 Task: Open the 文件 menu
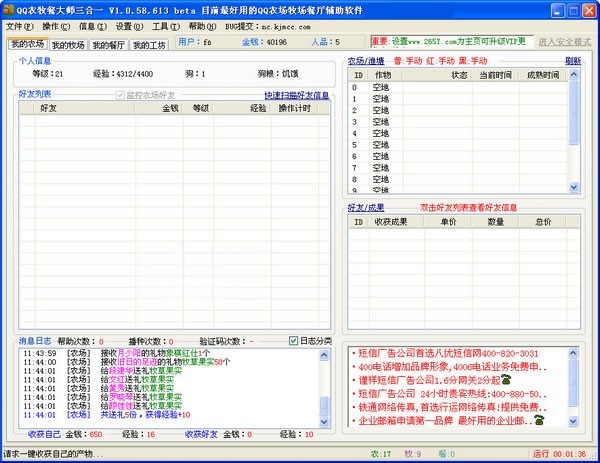[19, 25]
